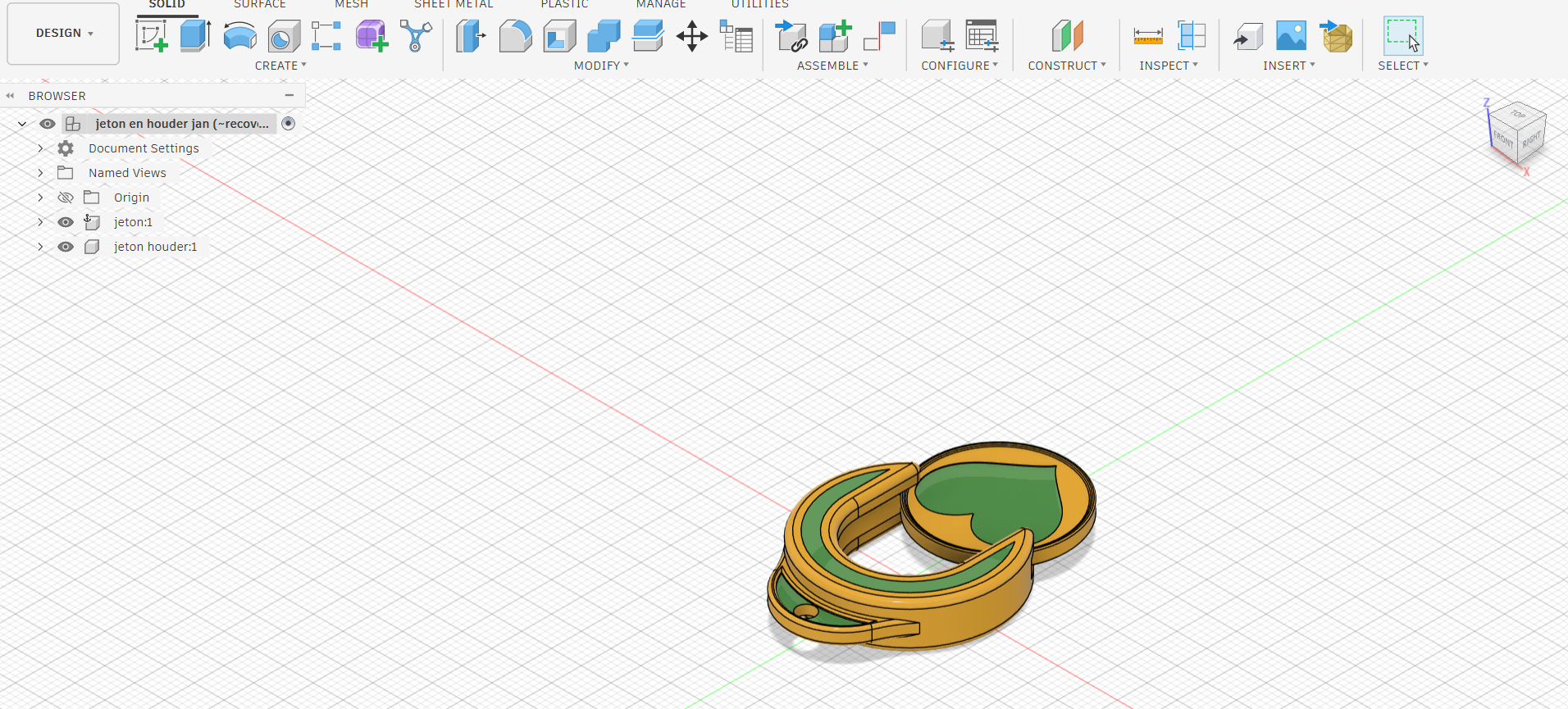The image size is (1568, 709).
Task: Show the hidden Origin folder
Action: click(x=66, y=198)
